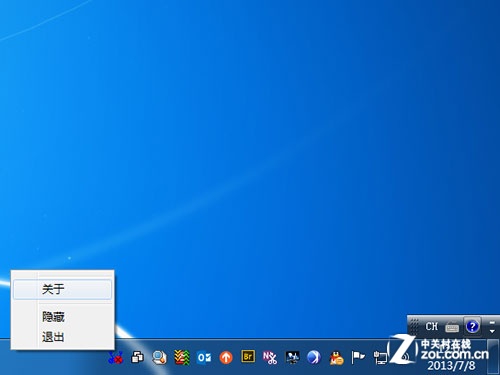The image size is (500, 375).
Task: Open language bar help question mark
Action: 472,326
